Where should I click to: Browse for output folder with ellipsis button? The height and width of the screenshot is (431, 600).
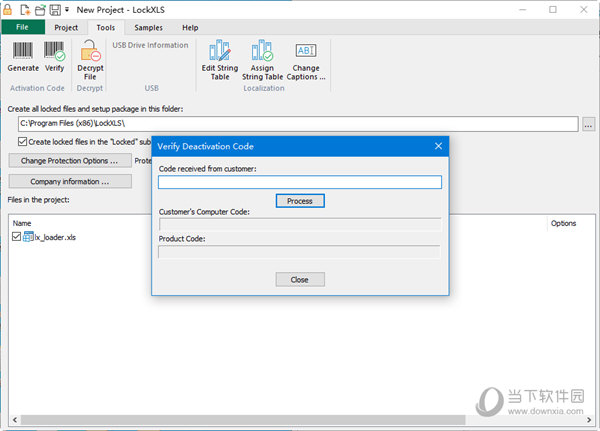(588, 124)
